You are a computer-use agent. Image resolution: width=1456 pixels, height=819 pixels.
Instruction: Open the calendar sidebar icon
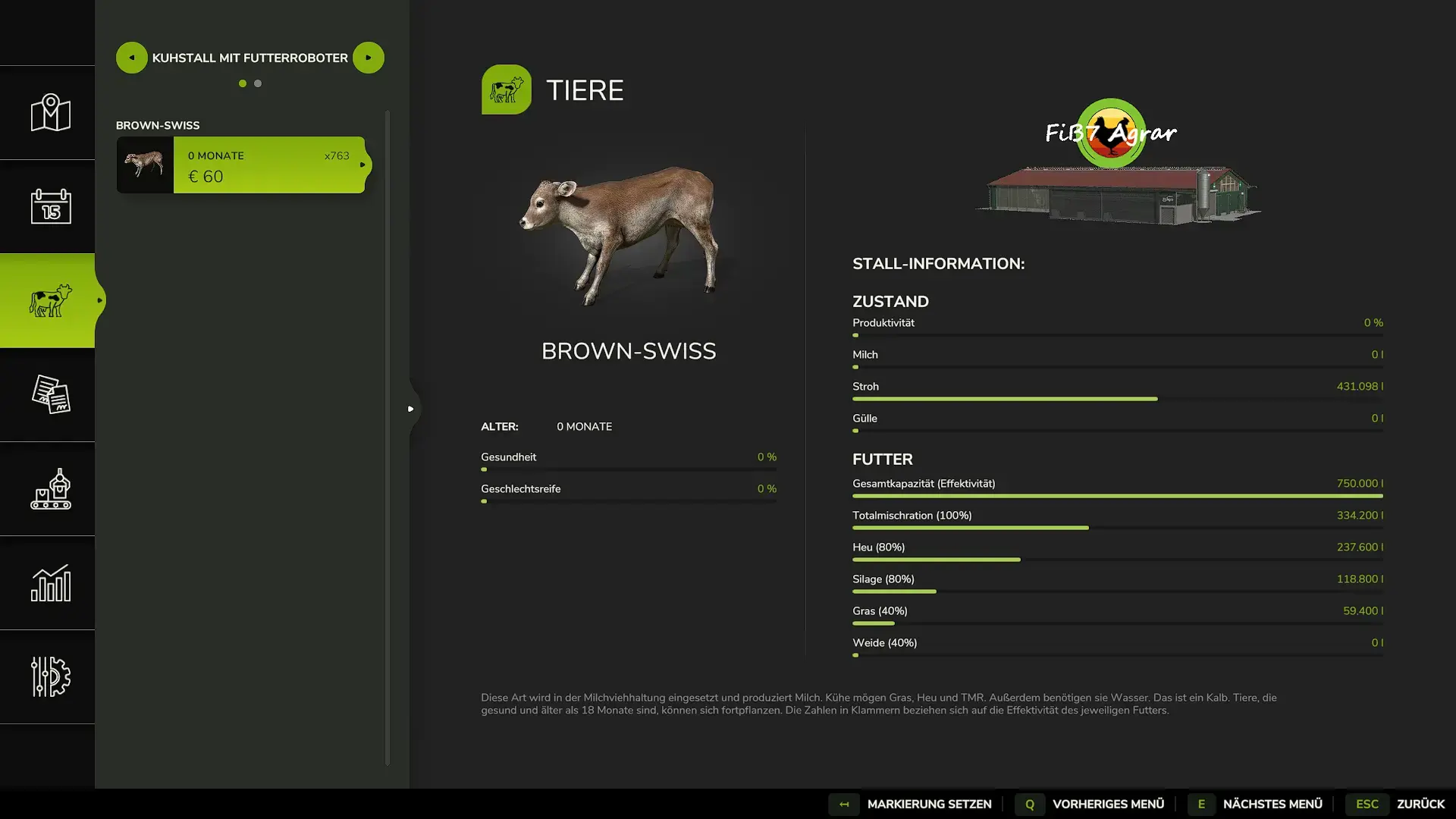(x=50, y=206)
